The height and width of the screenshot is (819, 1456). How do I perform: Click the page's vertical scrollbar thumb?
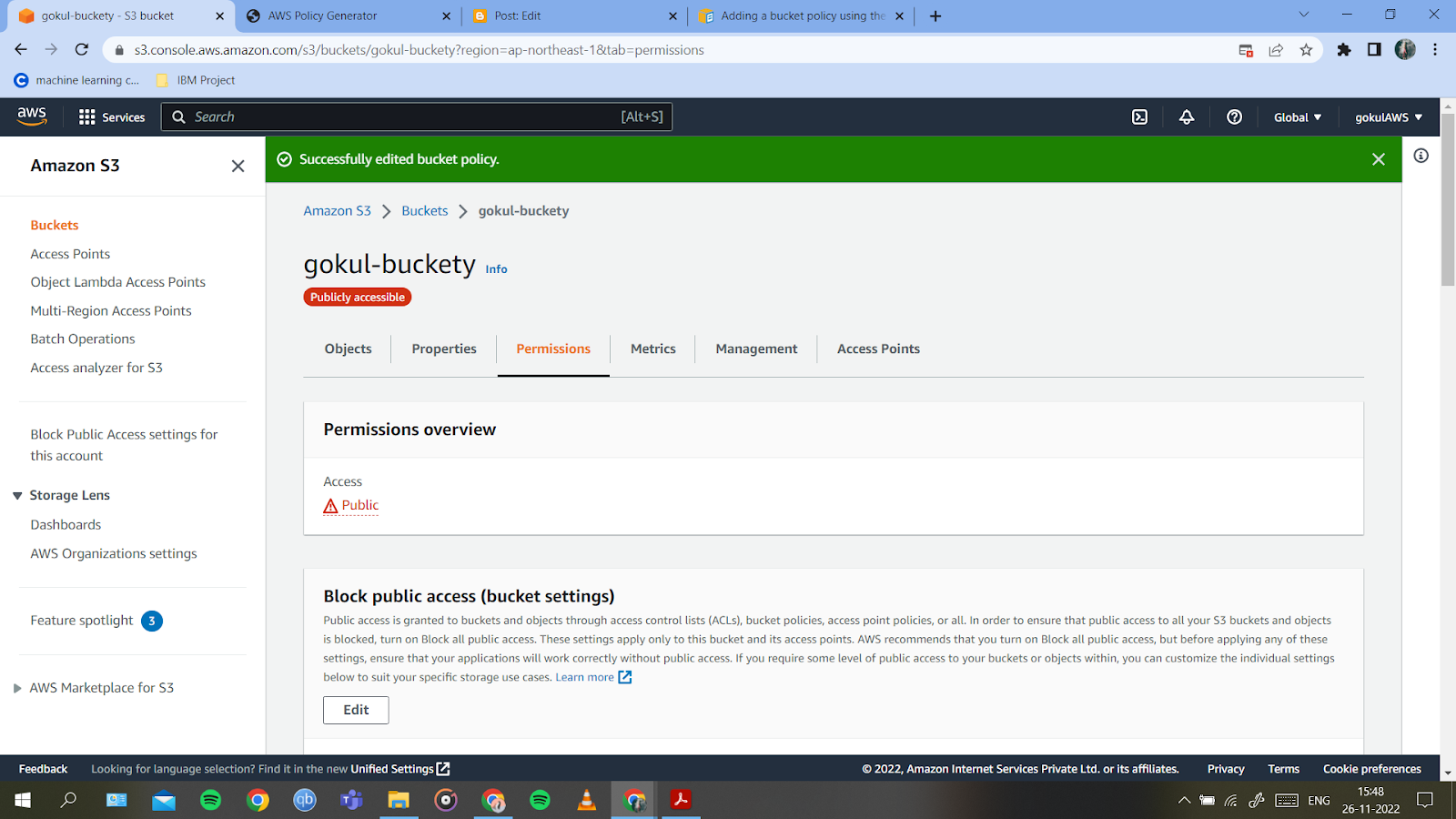click(x=1448, y=200)
